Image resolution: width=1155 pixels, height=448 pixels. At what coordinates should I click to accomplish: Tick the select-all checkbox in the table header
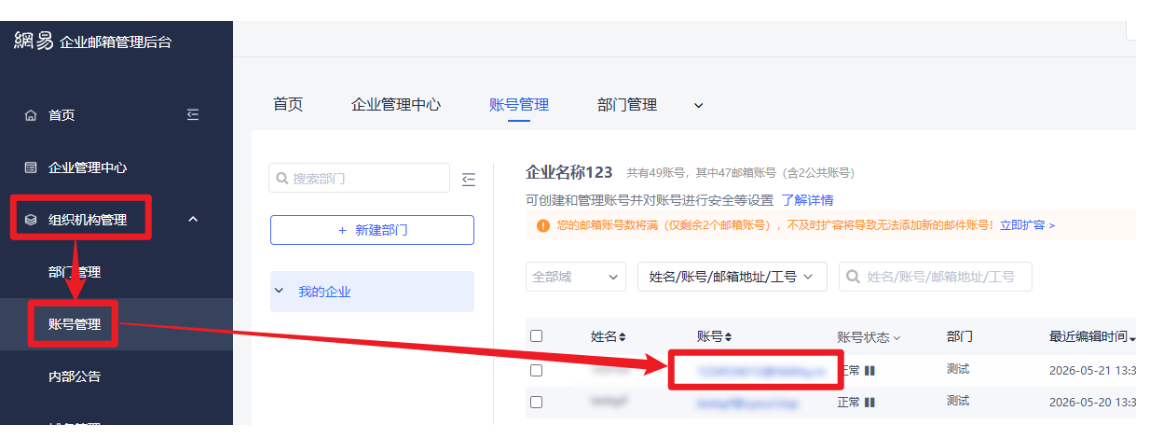(x=536, y=336)
